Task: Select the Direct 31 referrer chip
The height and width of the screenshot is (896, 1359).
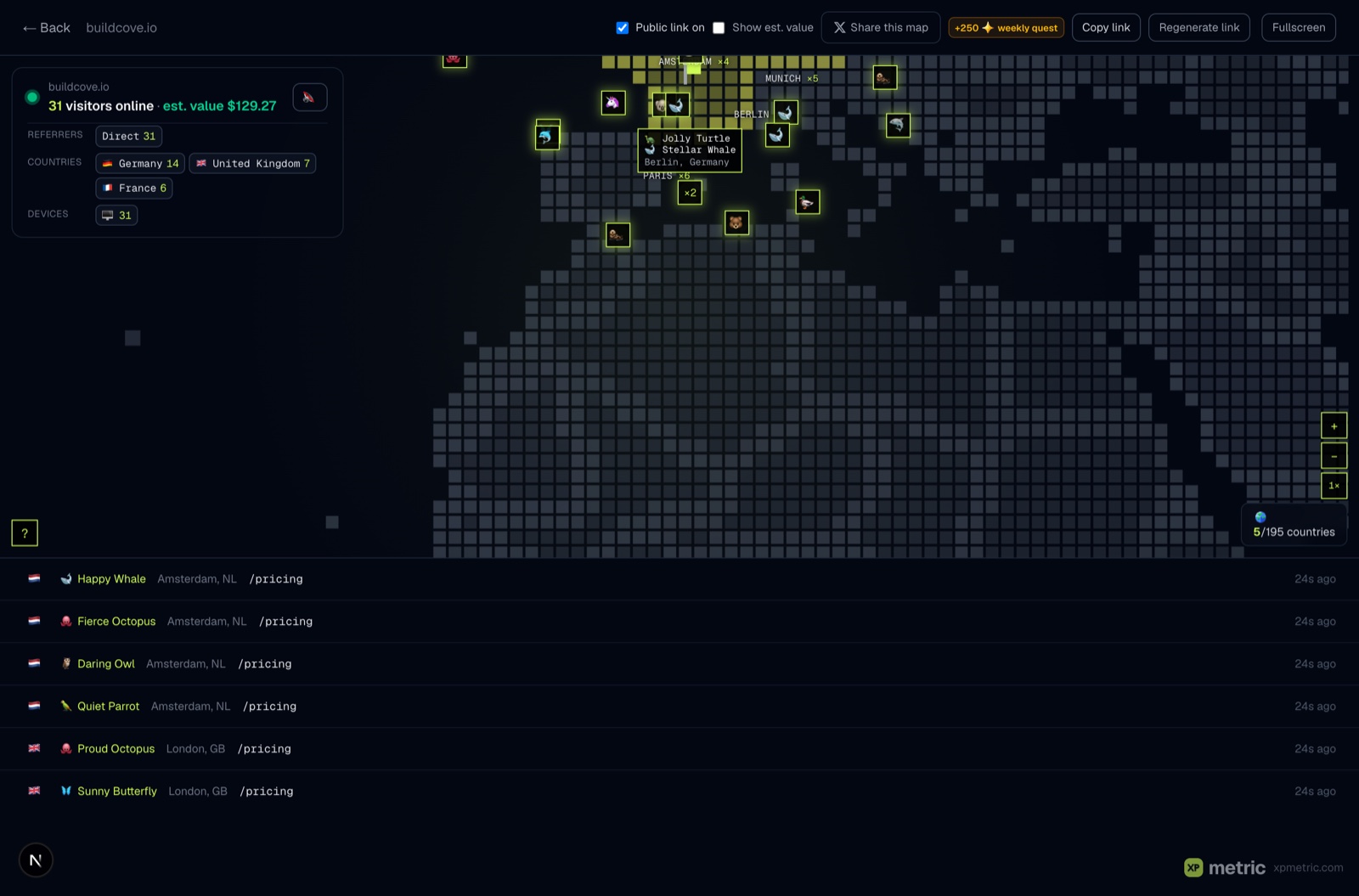Action: tap(129, 136)
